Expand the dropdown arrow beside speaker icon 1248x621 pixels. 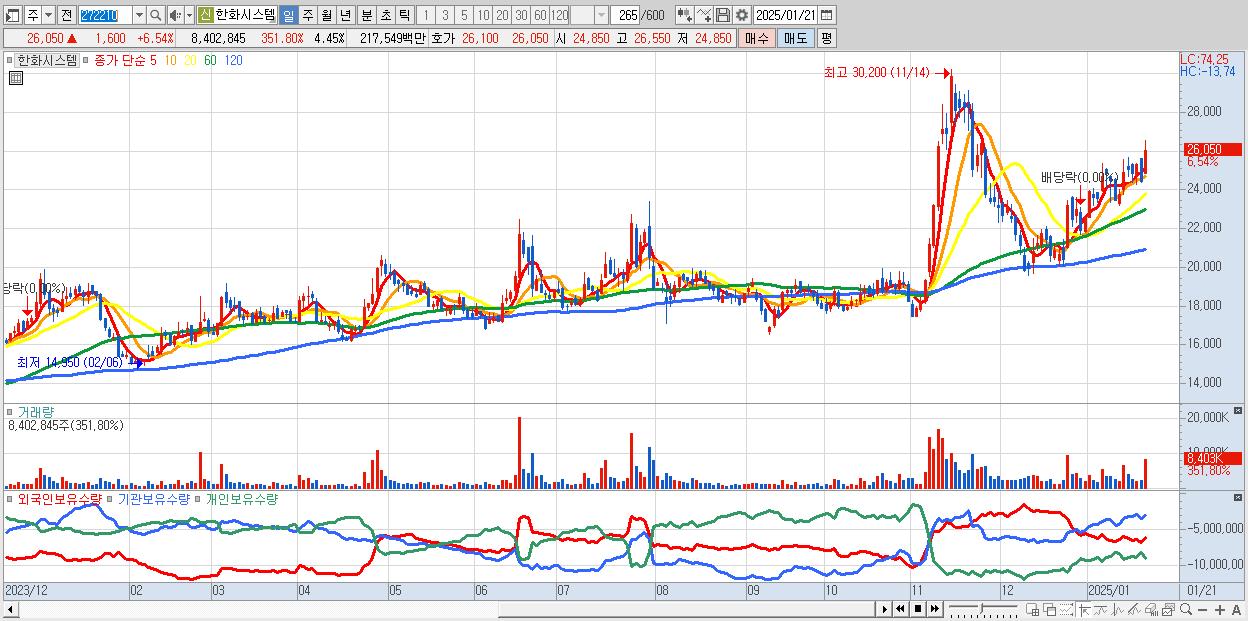189,15
